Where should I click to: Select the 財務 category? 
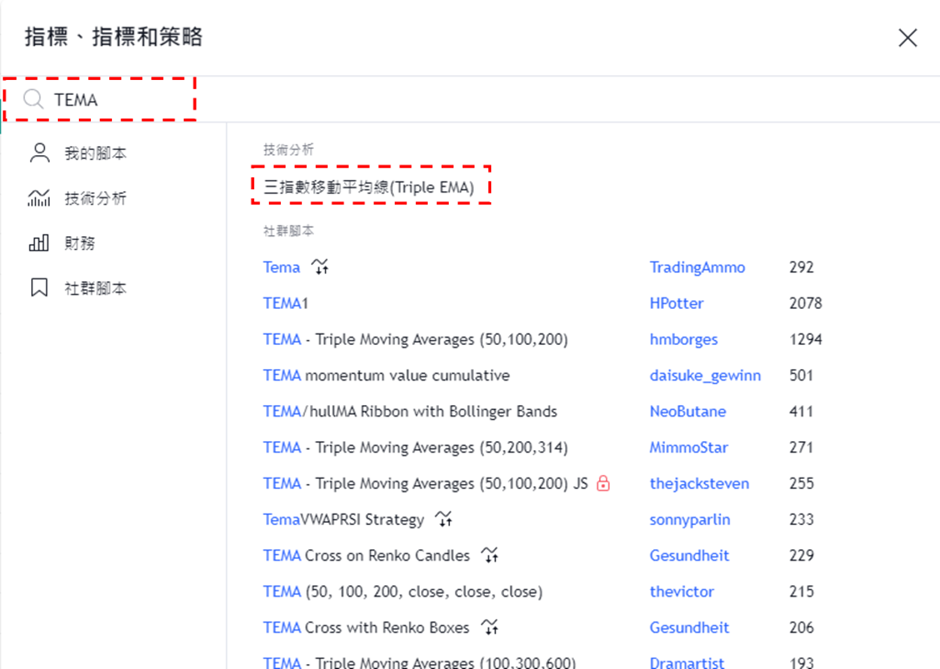coord(80,243)
